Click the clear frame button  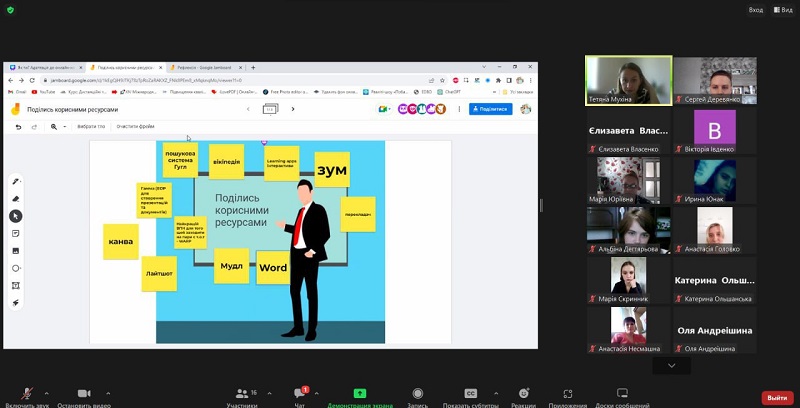pyautogui.click(x=135, y=126)
